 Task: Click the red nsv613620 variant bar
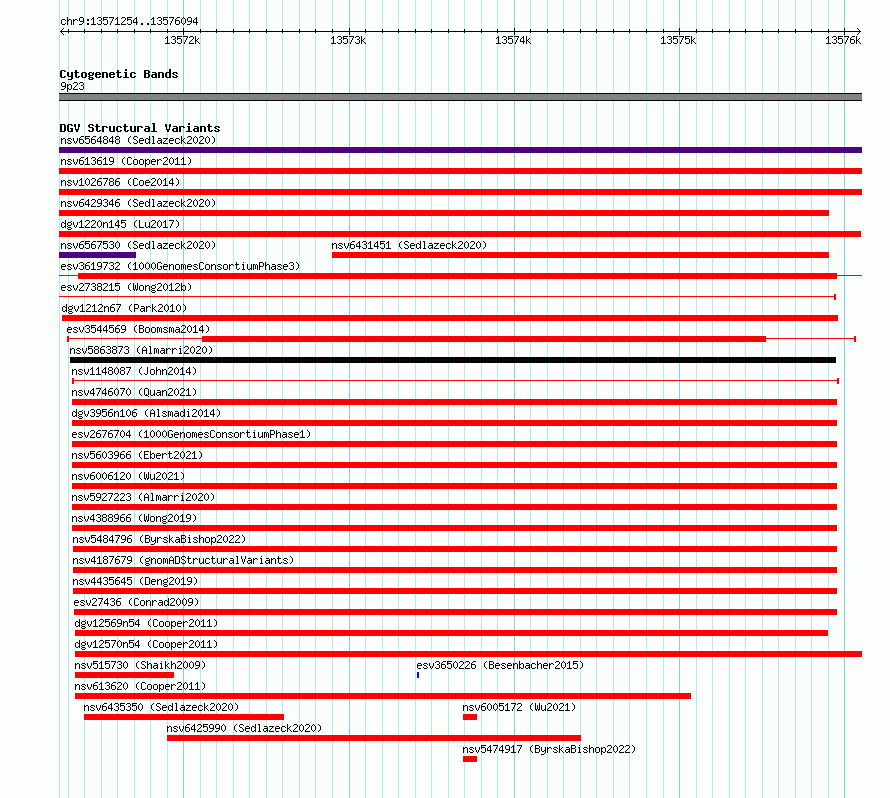pos(383,696)
